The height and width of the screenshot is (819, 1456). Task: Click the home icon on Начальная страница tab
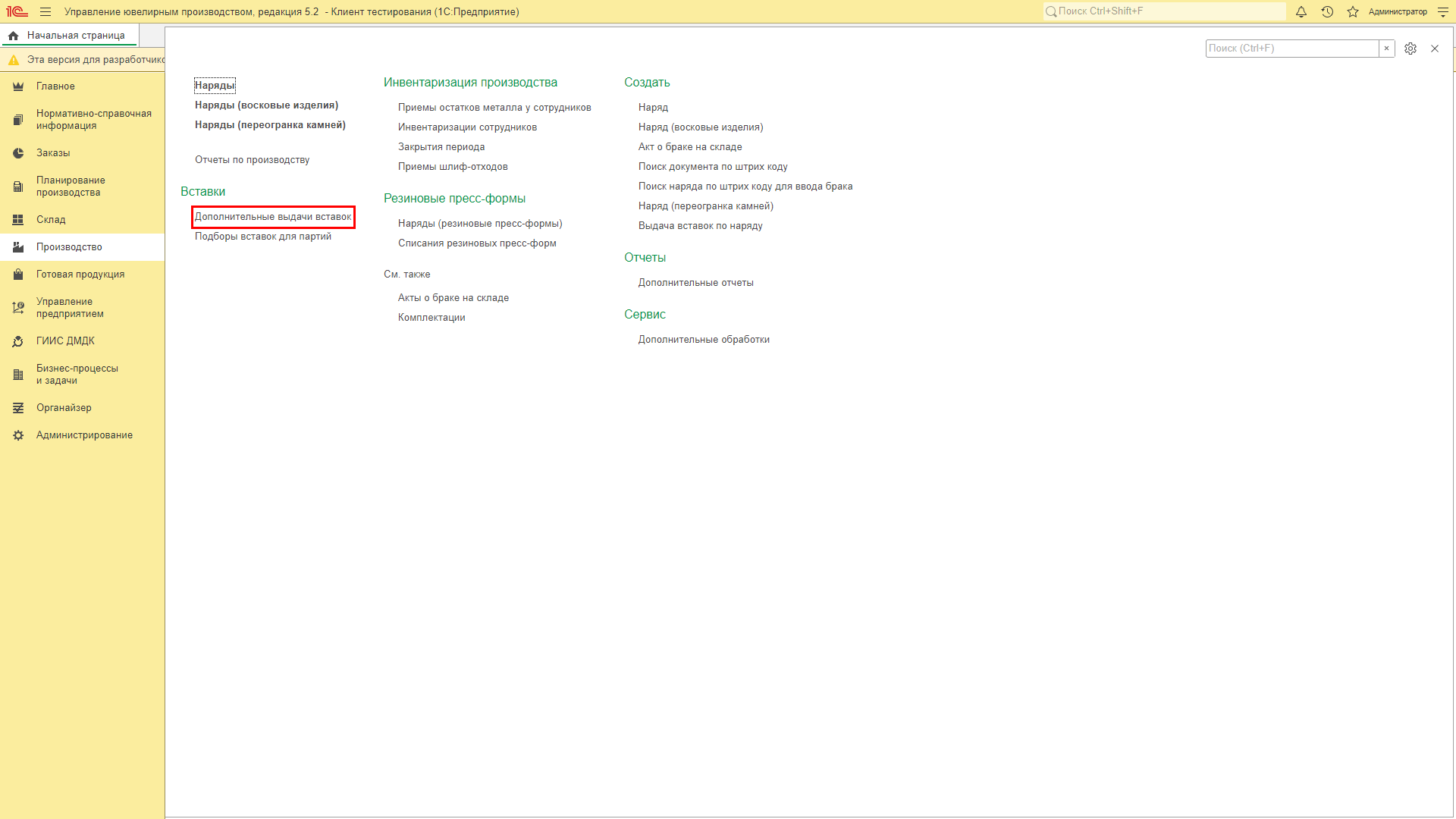(14, 36)
